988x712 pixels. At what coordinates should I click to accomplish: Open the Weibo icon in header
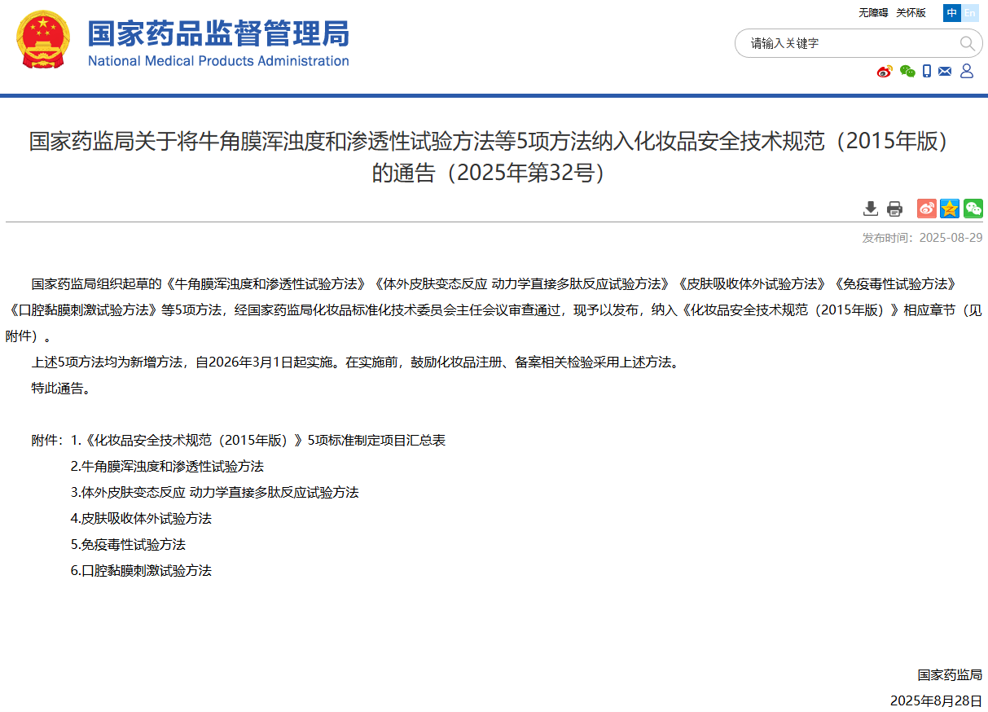point(885,71)
